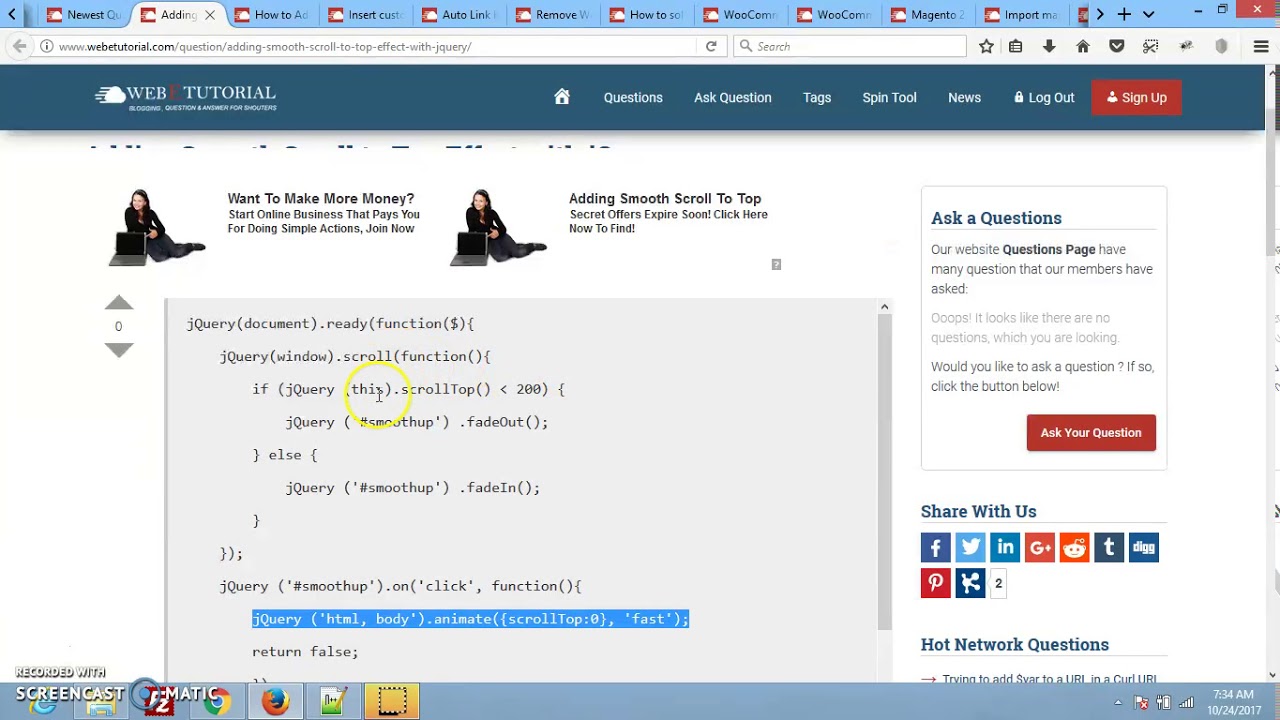
Task: Open the Trying to add $var hot question
Action: coord(1049,680)
